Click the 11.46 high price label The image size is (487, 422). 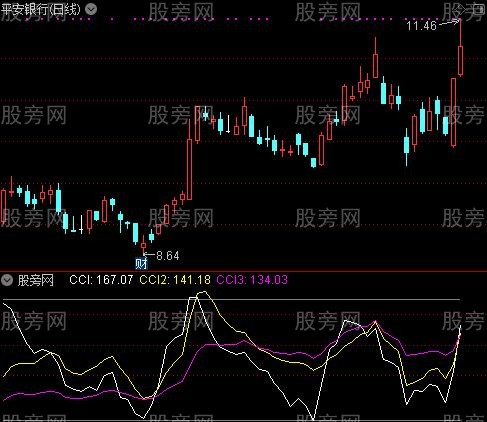point(421,26)
